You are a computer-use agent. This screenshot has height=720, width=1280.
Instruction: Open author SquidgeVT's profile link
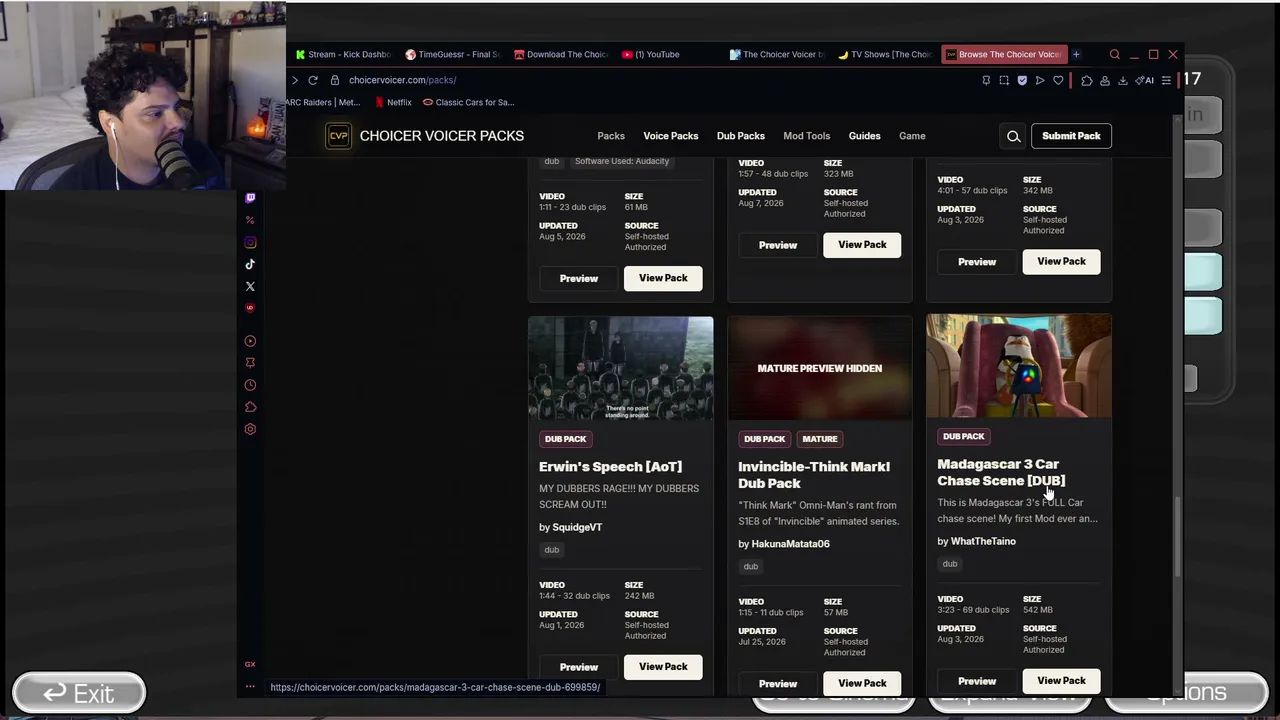(x=577, y=527)
